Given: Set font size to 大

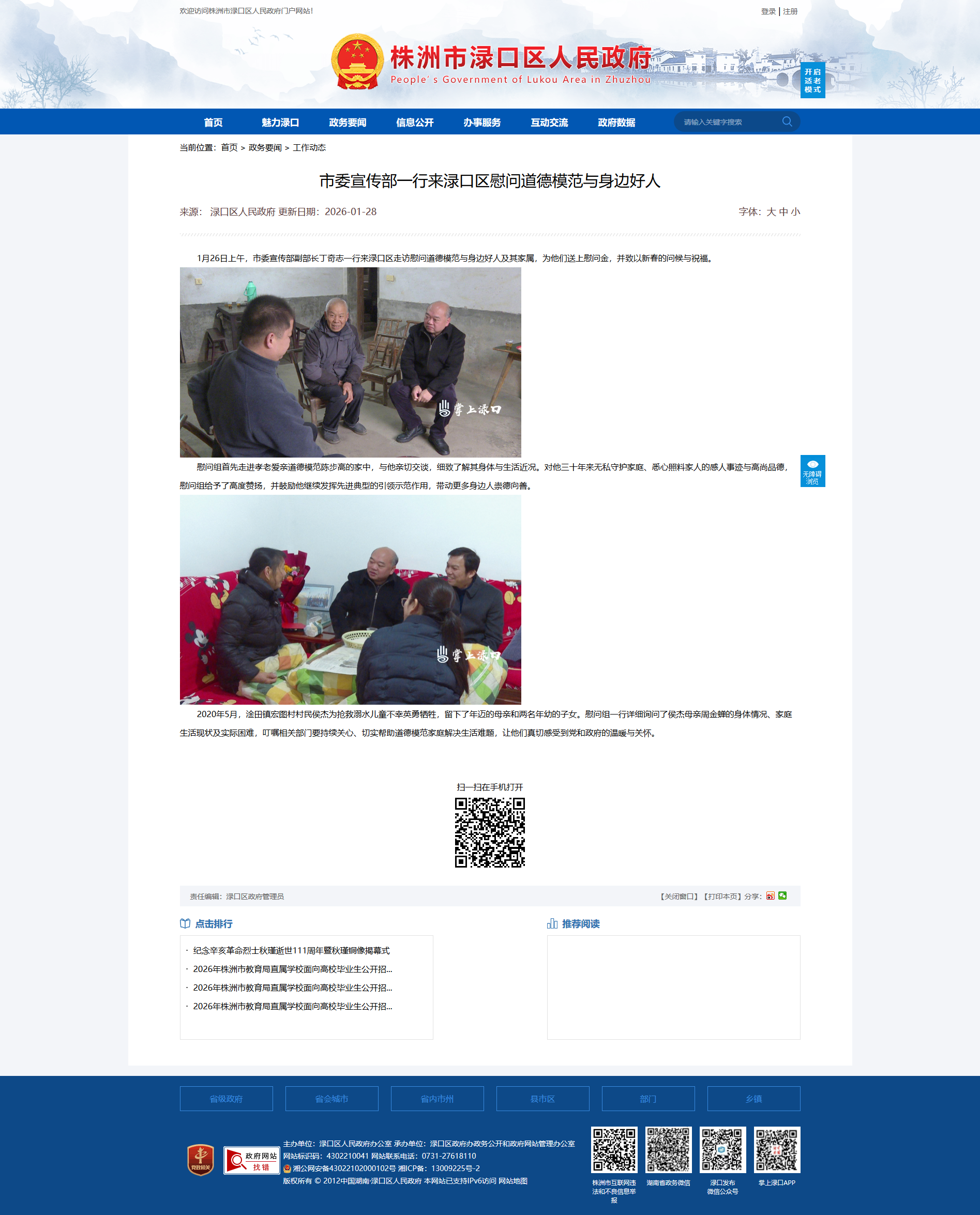Looking at the screenshot, I should pyautogui.click(x=771, y=211).
